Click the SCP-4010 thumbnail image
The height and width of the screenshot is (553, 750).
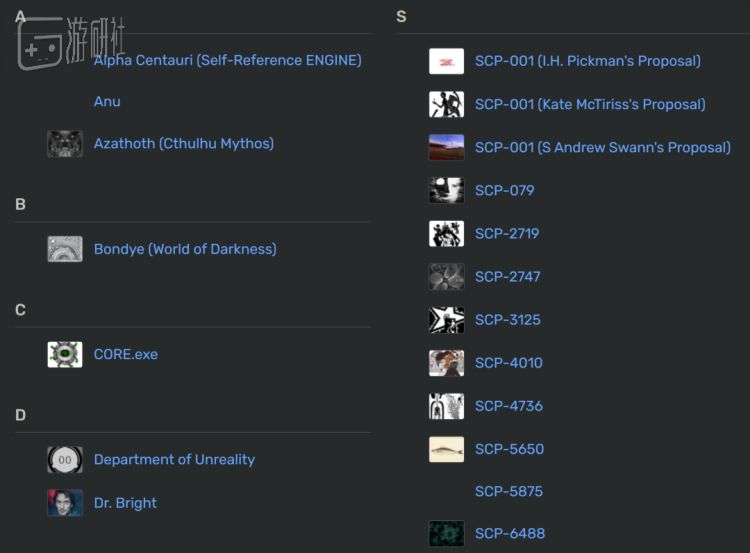tap(446, 363)
